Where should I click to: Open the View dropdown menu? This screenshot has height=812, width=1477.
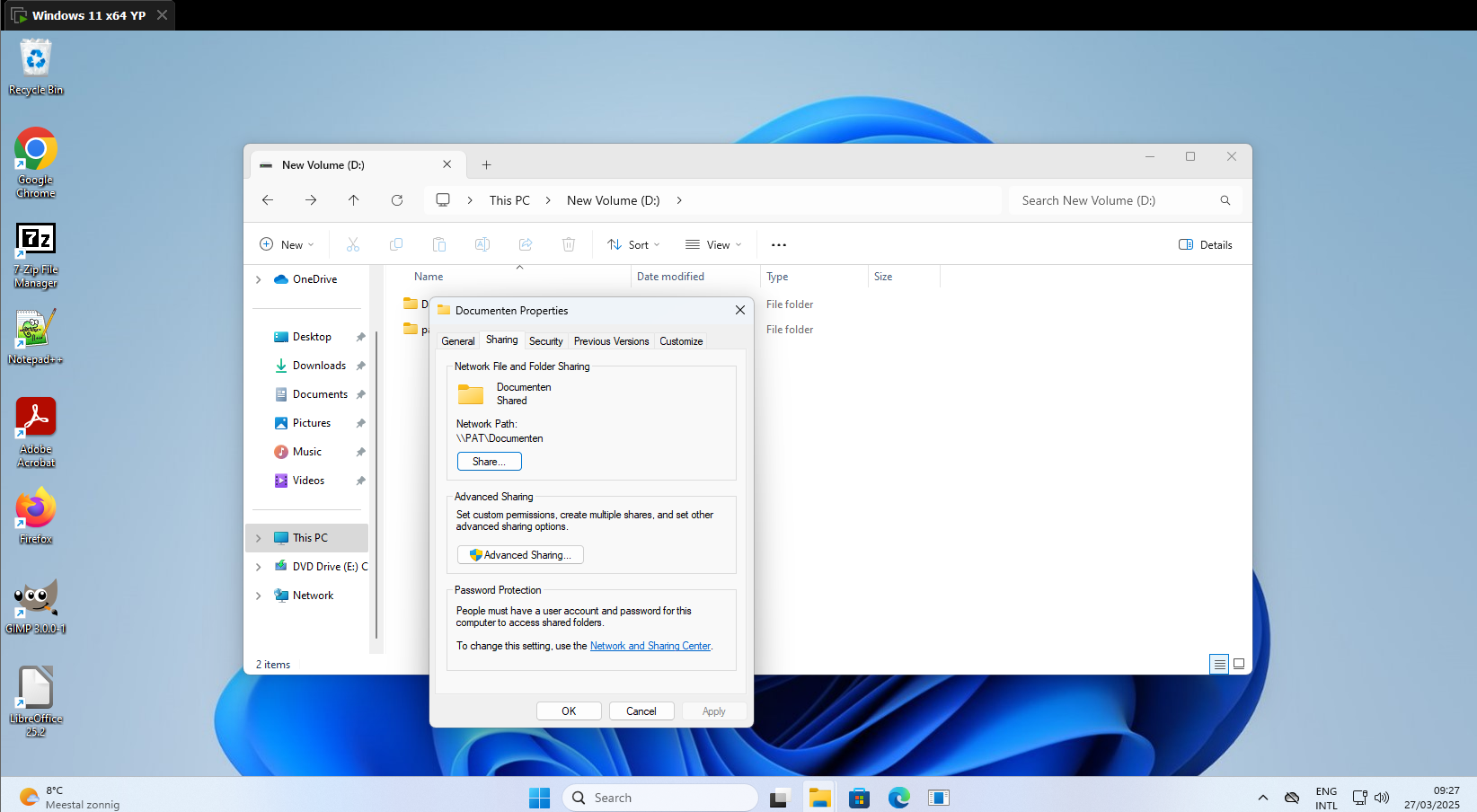click(713, 245)
